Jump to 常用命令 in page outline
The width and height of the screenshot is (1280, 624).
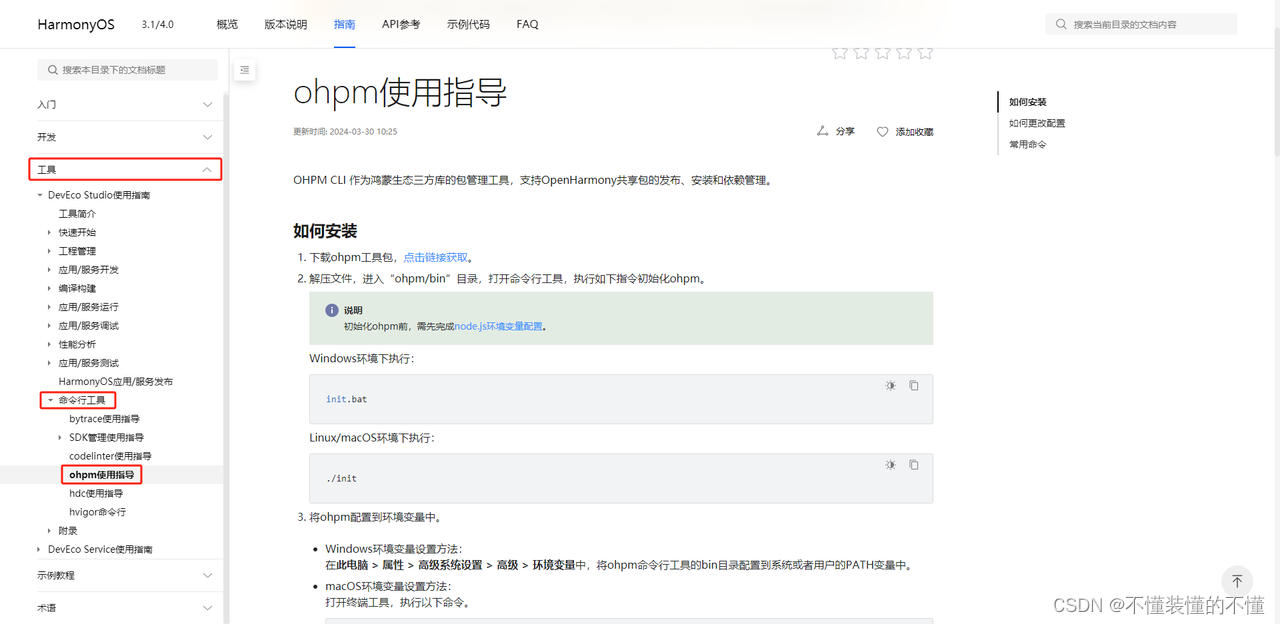point(1028,144)
